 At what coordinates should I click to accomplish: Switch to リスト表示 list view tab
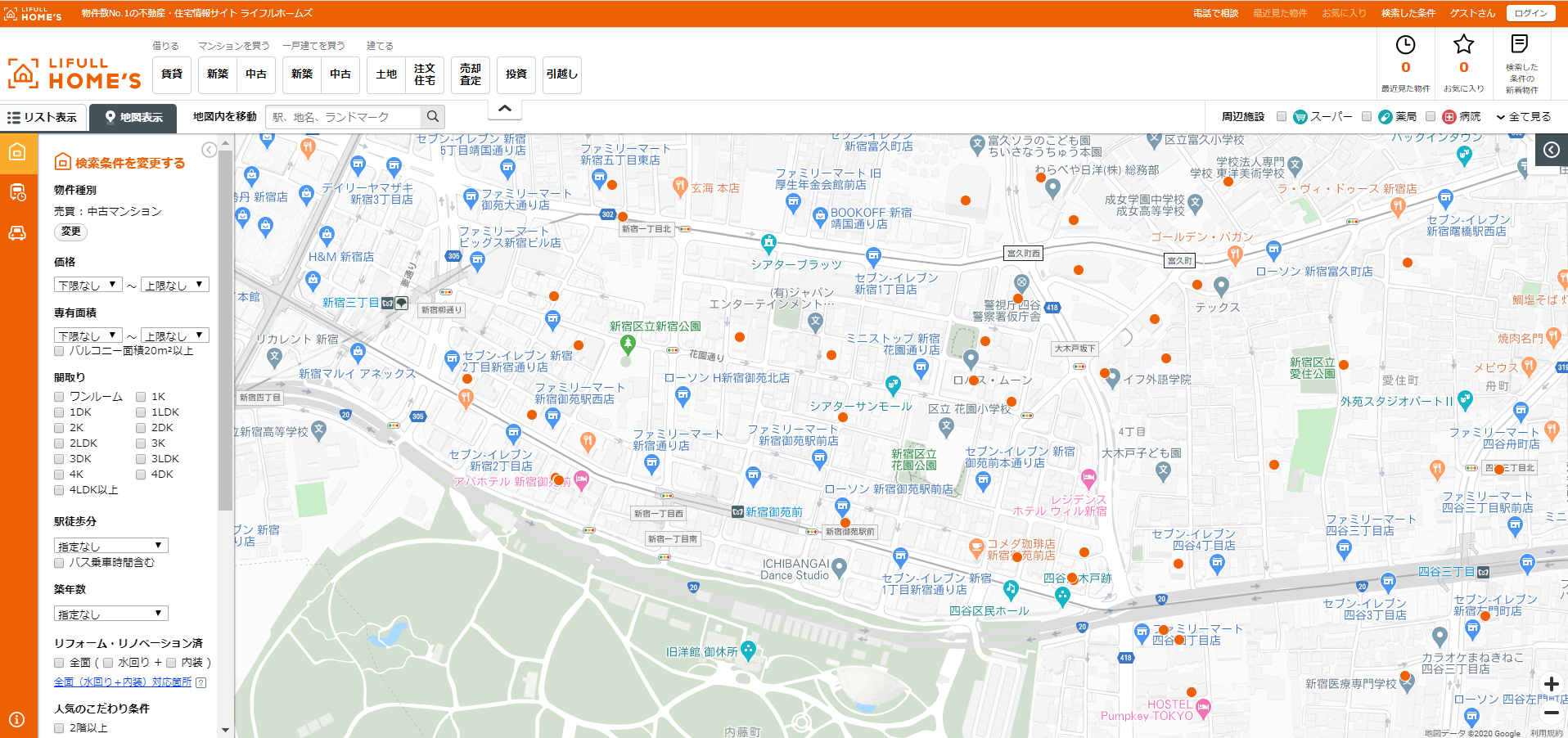coord(43,118)
